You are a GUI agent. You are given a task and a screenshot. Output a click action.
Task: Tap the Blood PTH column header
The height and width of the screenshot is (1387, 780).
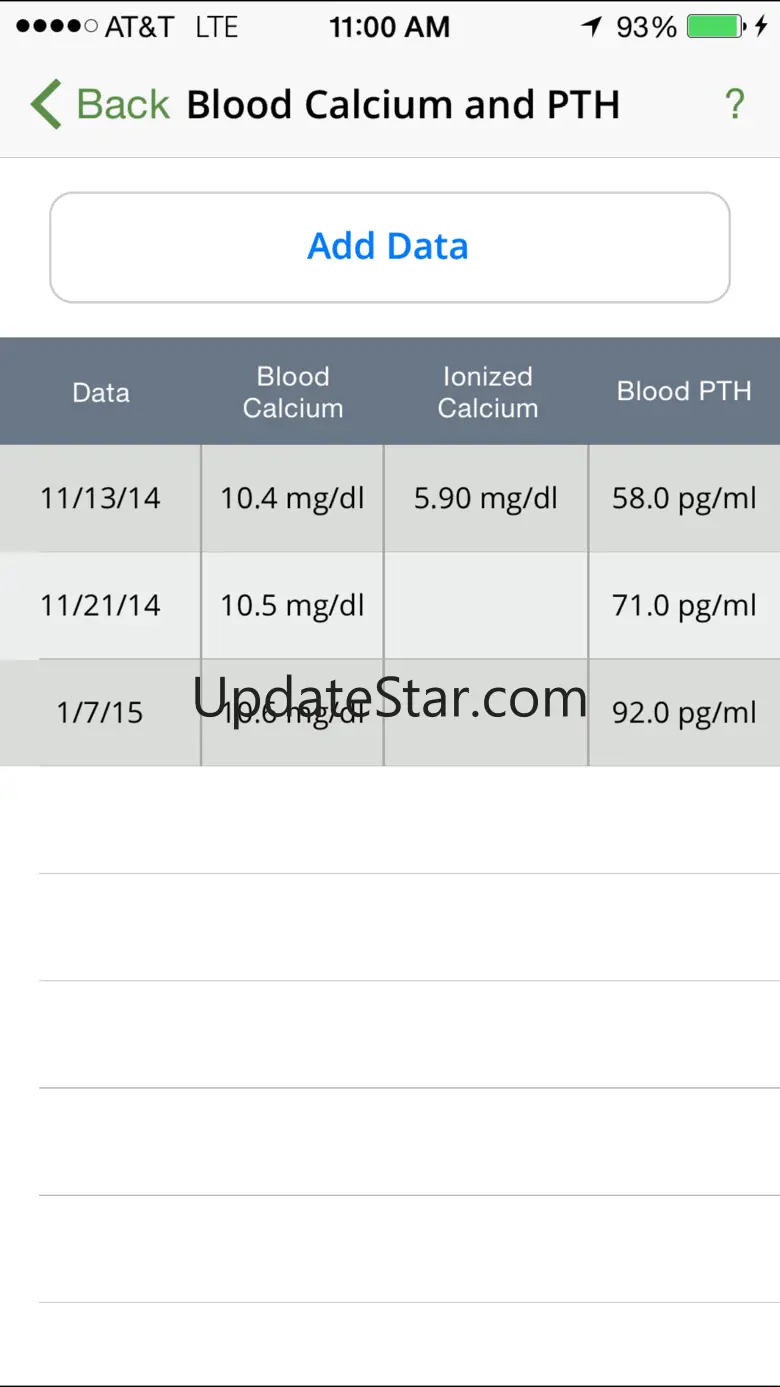click(x=684, y=392)
